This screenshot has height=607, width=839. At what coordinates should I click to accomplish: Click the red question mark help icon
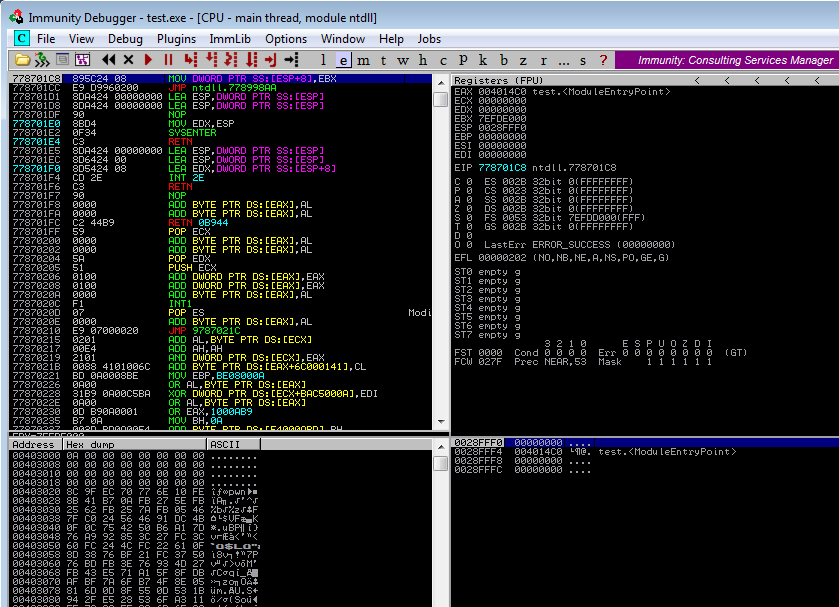602,60
